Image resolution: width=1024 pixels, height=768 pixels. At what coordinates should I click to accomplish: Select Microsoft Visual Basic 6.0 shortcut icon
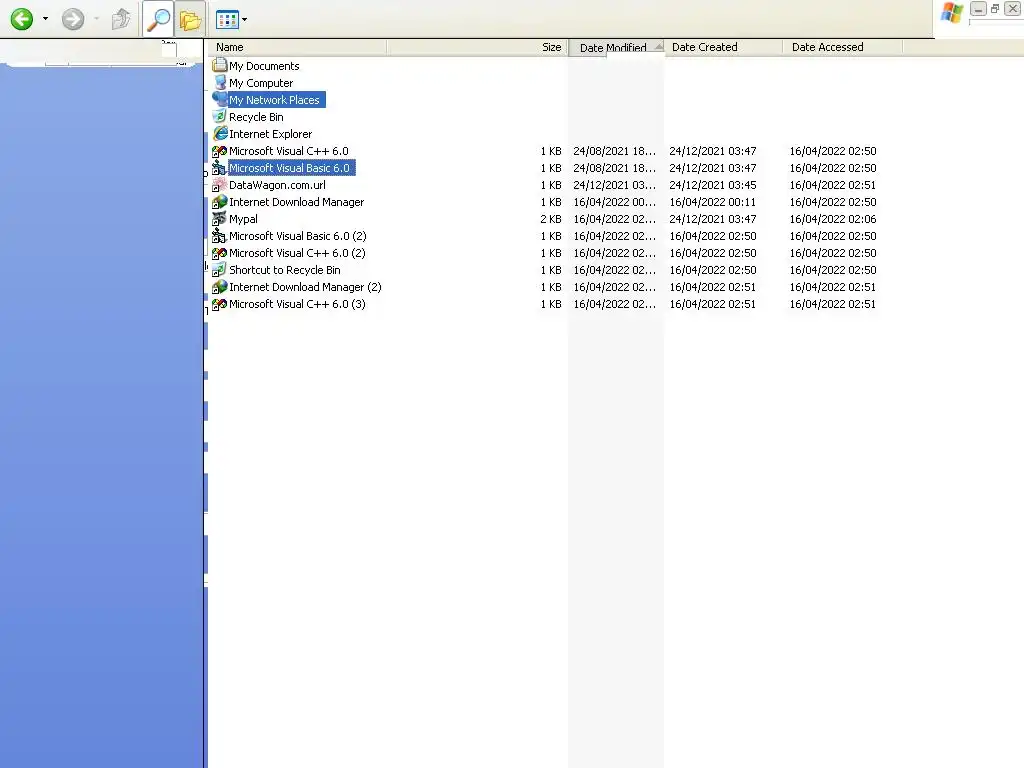[219, 168]
